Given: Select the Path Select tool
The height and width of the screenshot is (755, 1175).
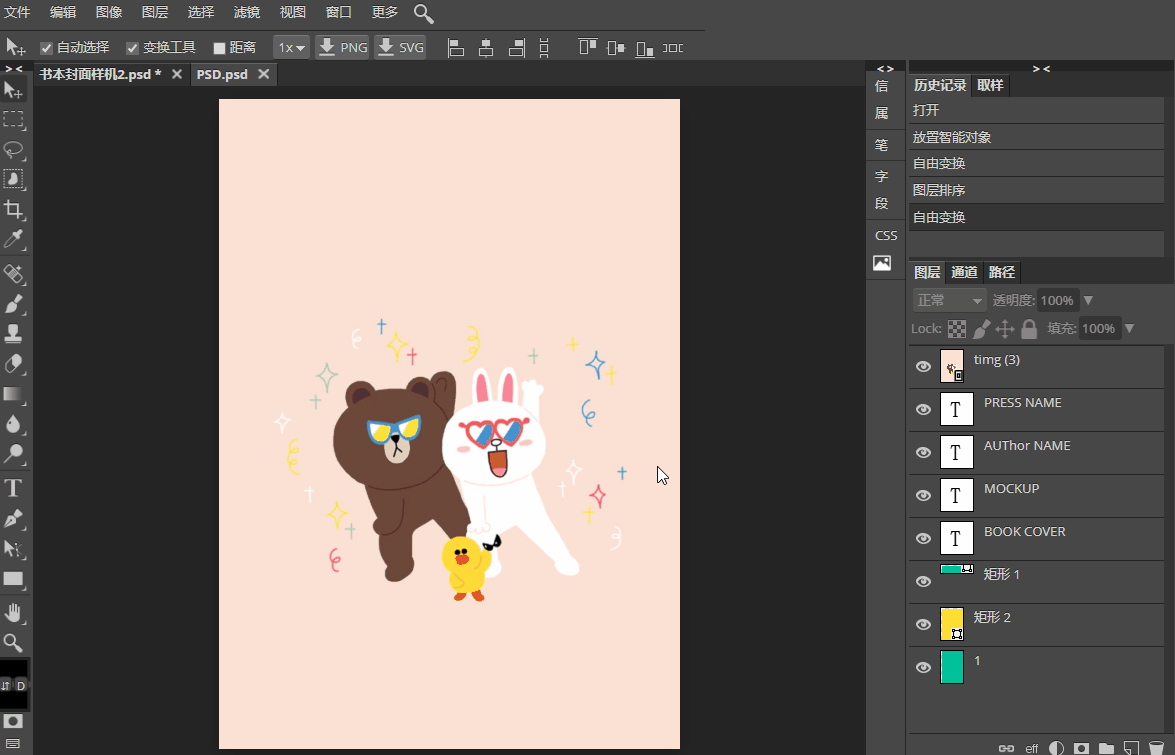Looking at the screenshot, I should click(x=13, y=548).
